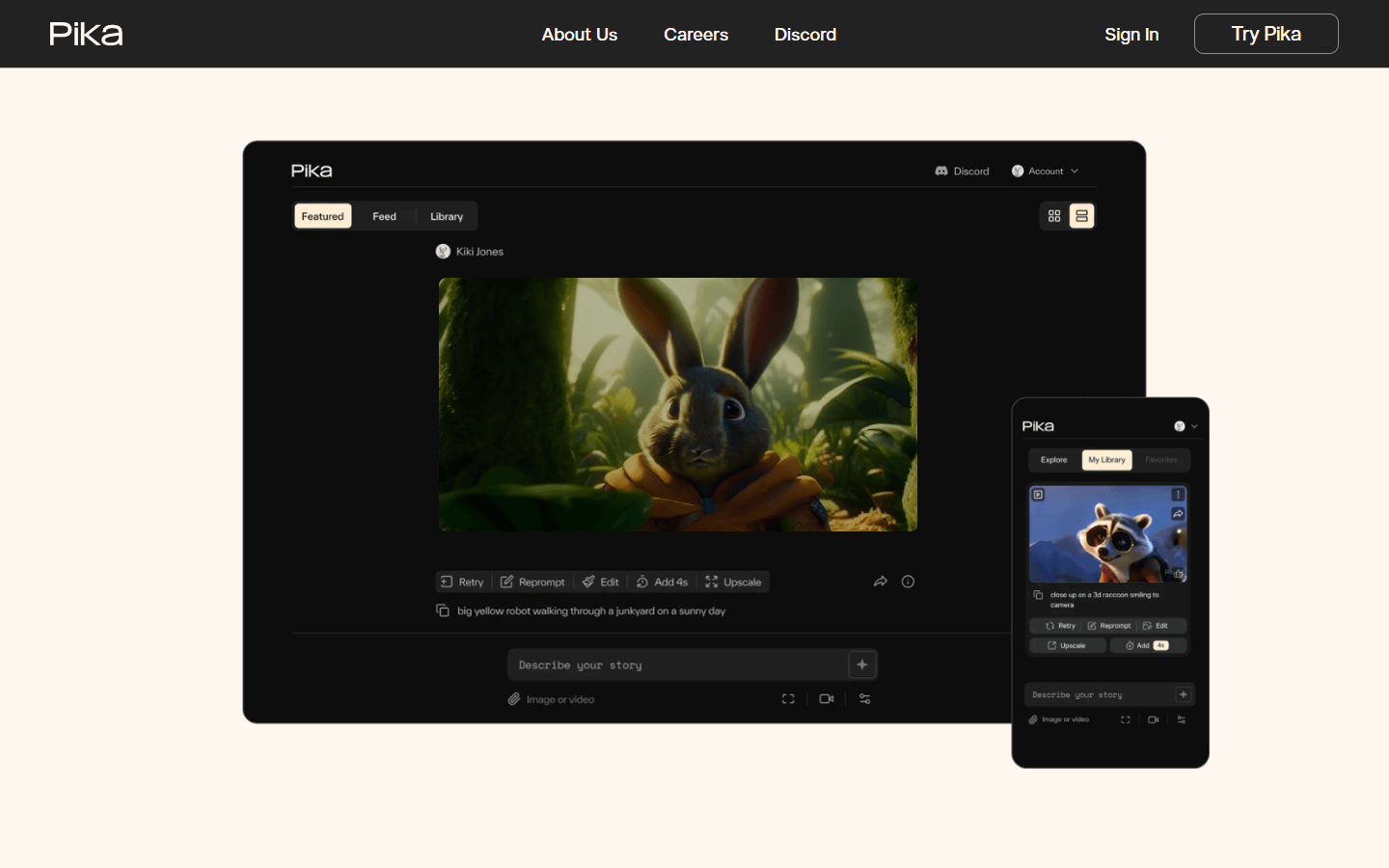Click the copy icon beside the robot prompt
1389x868 pixels.
[443, 610]
